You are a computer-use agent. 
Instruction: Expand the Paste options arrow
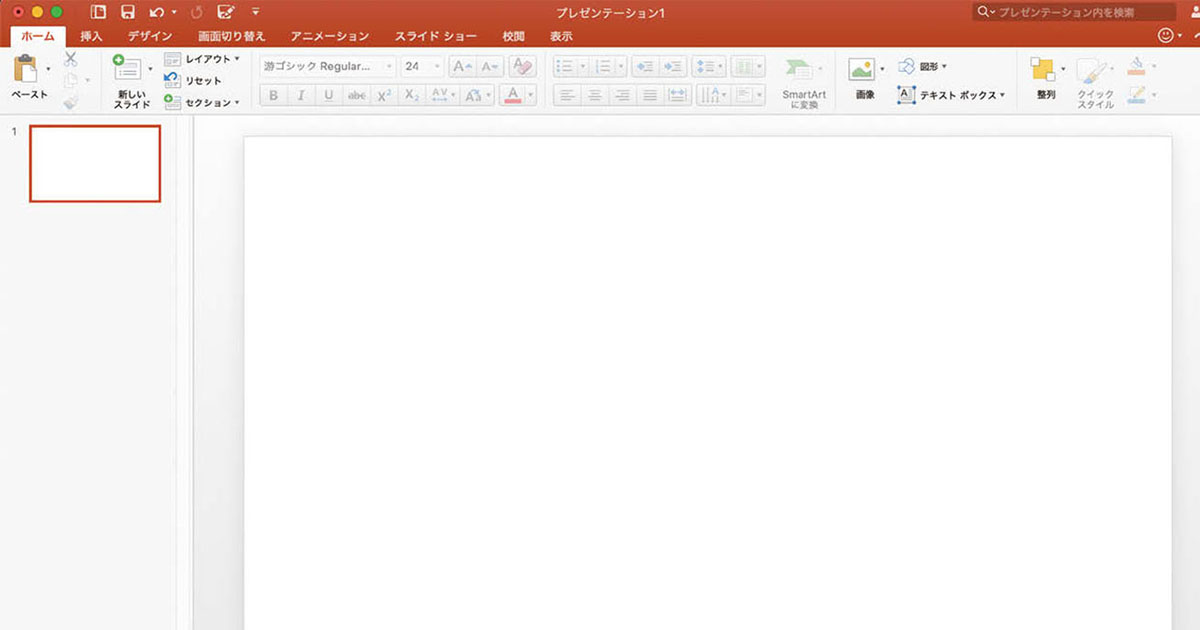[x=48, y=70]
